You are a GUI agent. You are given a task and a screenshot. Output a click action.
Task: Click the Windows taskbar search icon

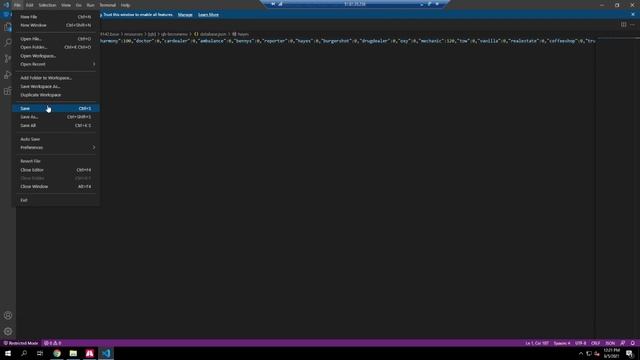(24, 353)
